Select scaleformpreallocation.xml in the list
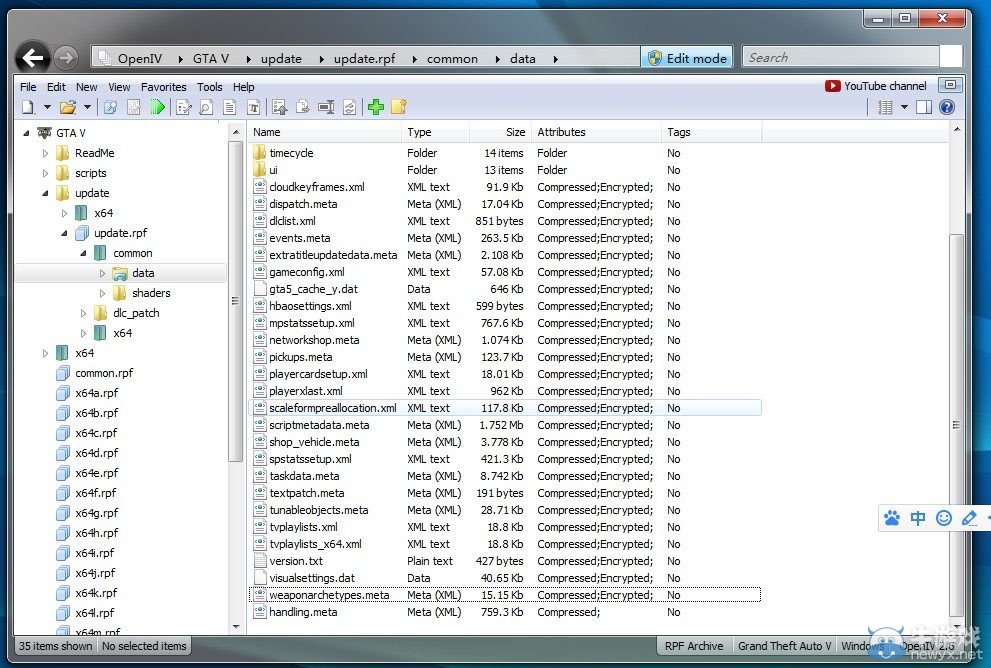Screen dimensions: 991x668 pos(504,408)
